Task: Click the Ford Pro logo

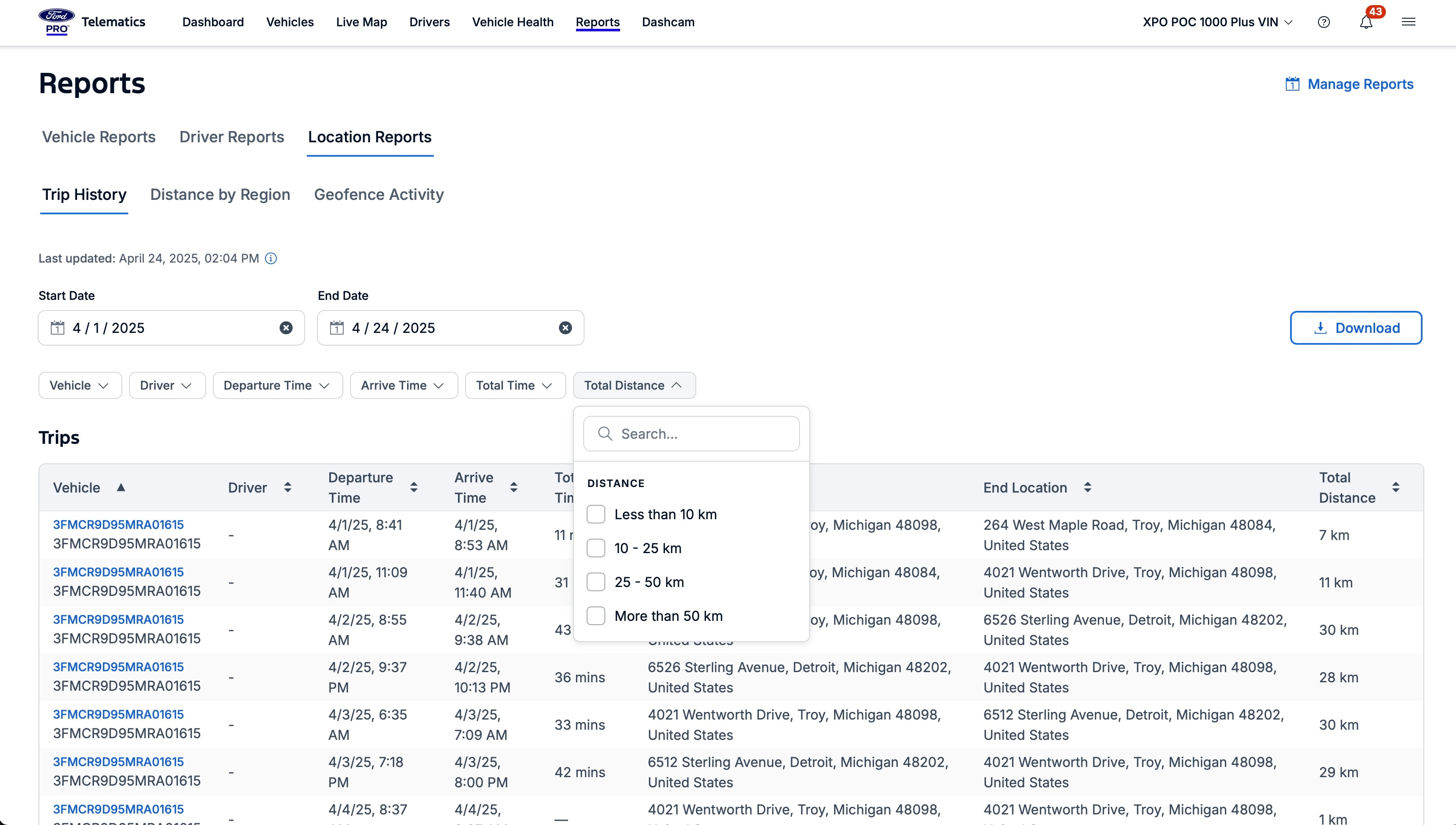Action: 56,22
